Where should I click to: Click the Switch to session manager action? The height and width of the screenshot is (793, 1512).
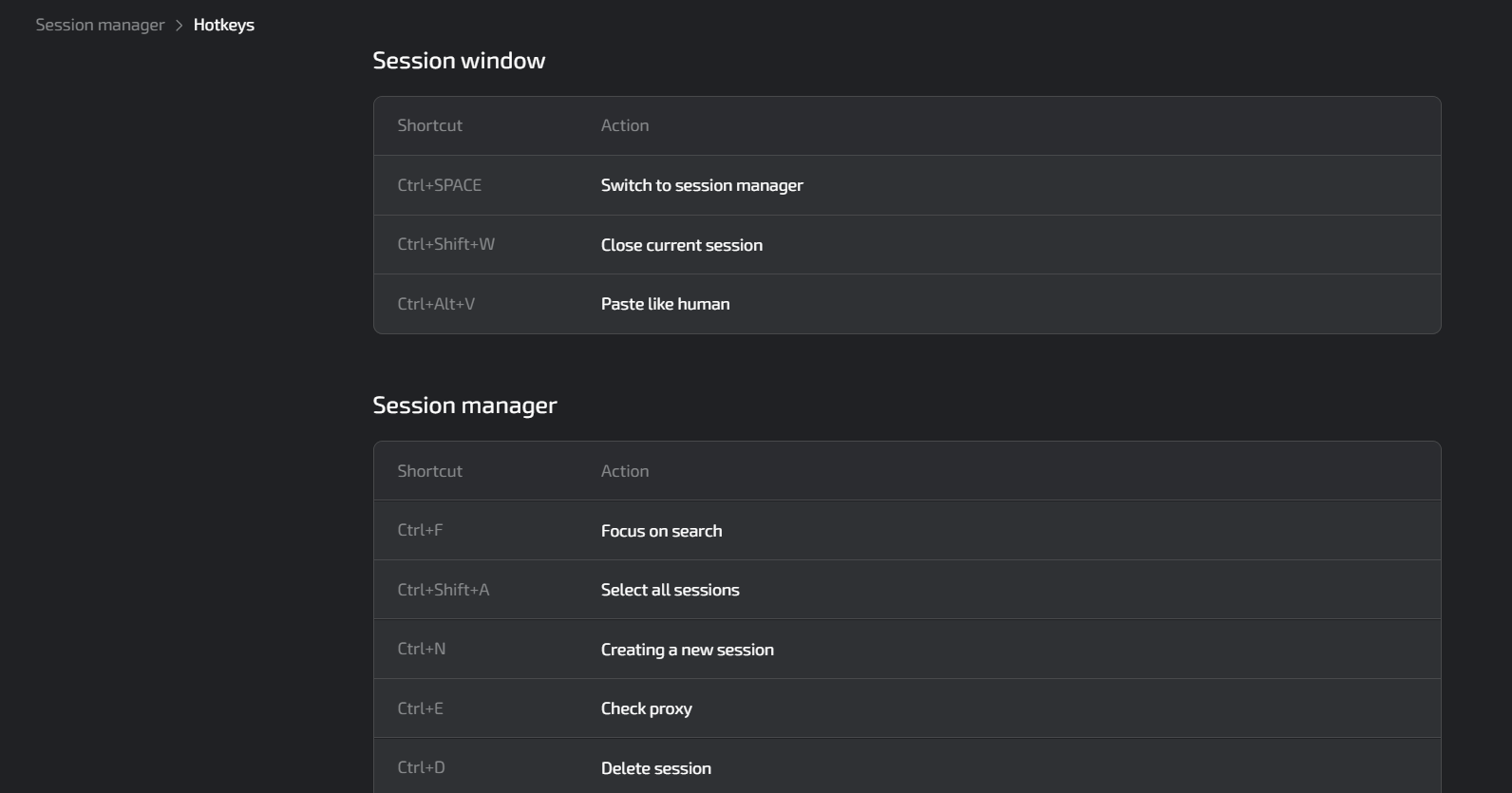pyautogui.click(x=702, y=184)
